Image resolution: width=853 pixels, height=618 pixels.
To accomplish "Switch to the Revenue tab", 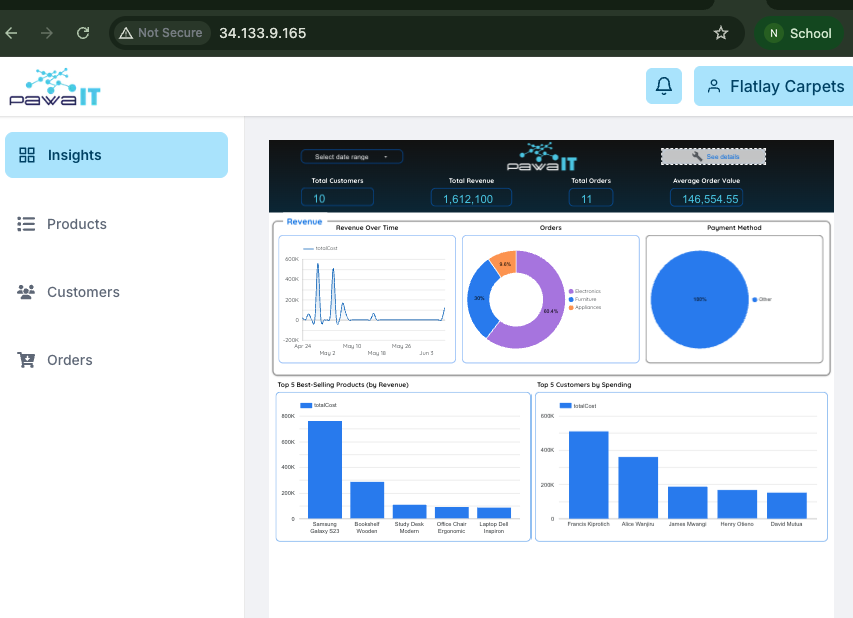I will pyautogui.click(x=303, y=221).
